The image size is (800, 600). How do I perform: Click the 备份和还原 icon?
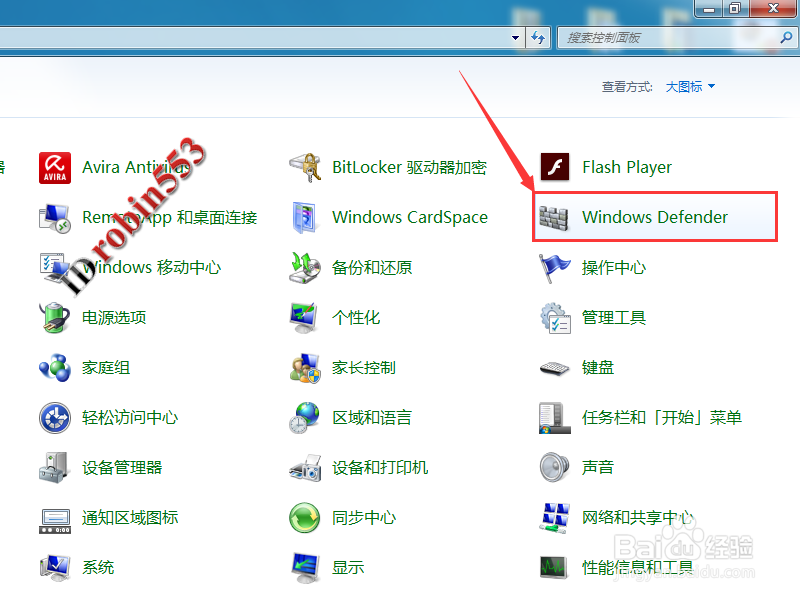(305, 267)
